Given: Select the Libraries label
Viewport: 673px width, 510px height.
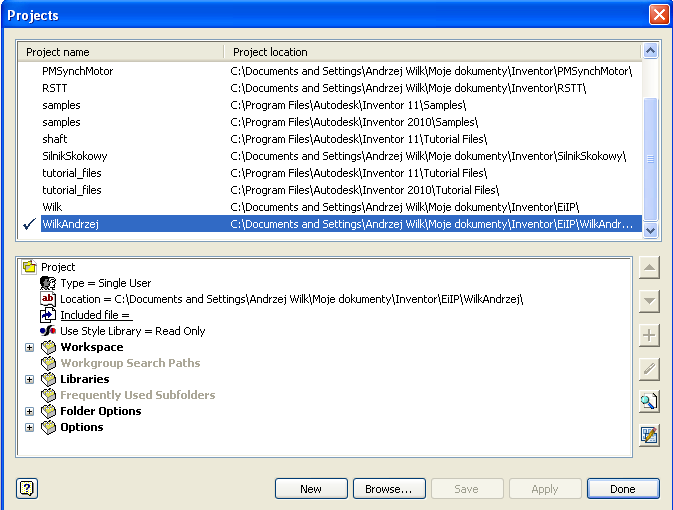Looking at the screenshot, I should (85, 379).
